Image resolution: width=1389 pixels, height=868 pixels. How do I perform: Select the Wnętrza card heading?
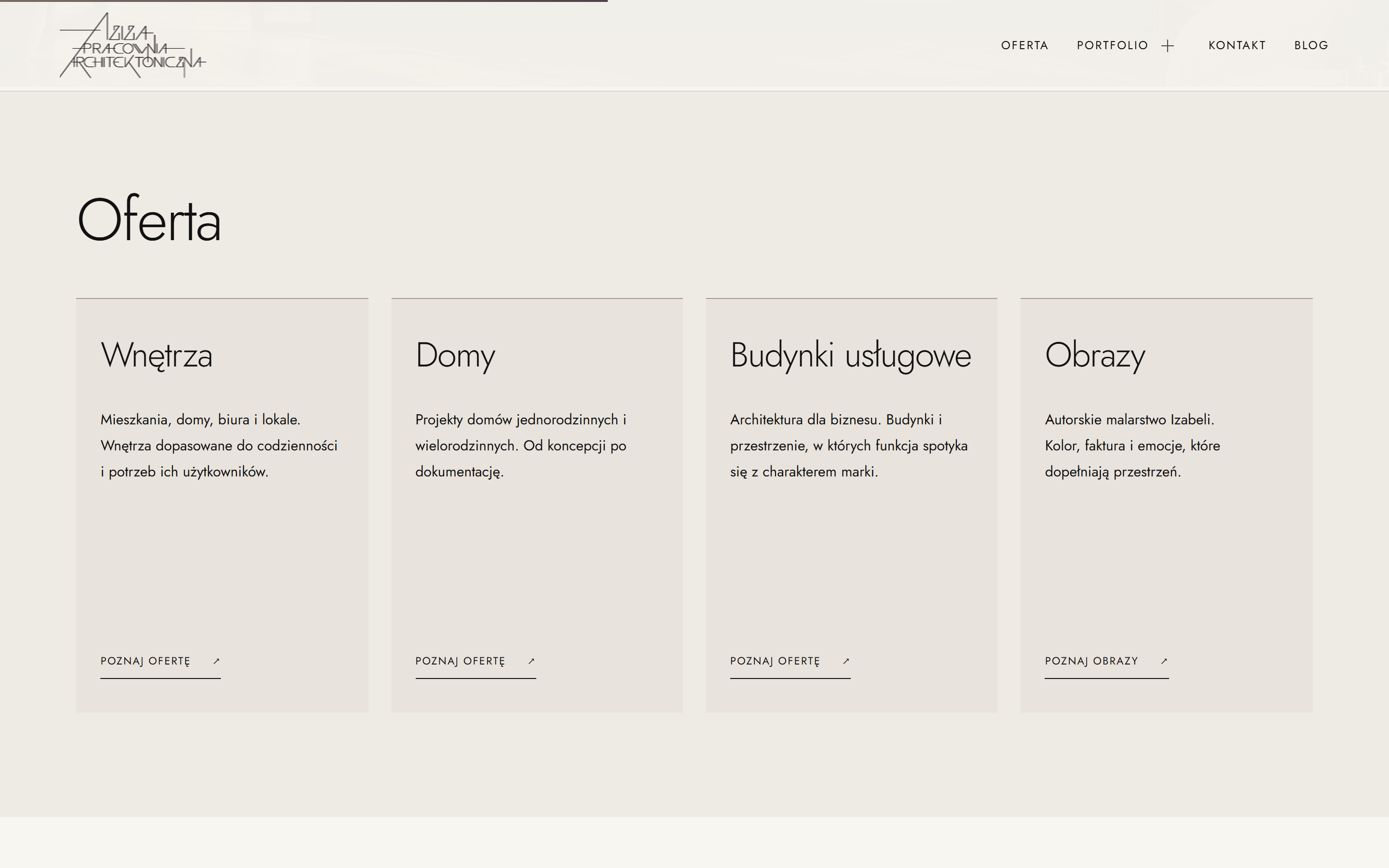(157, 355)
